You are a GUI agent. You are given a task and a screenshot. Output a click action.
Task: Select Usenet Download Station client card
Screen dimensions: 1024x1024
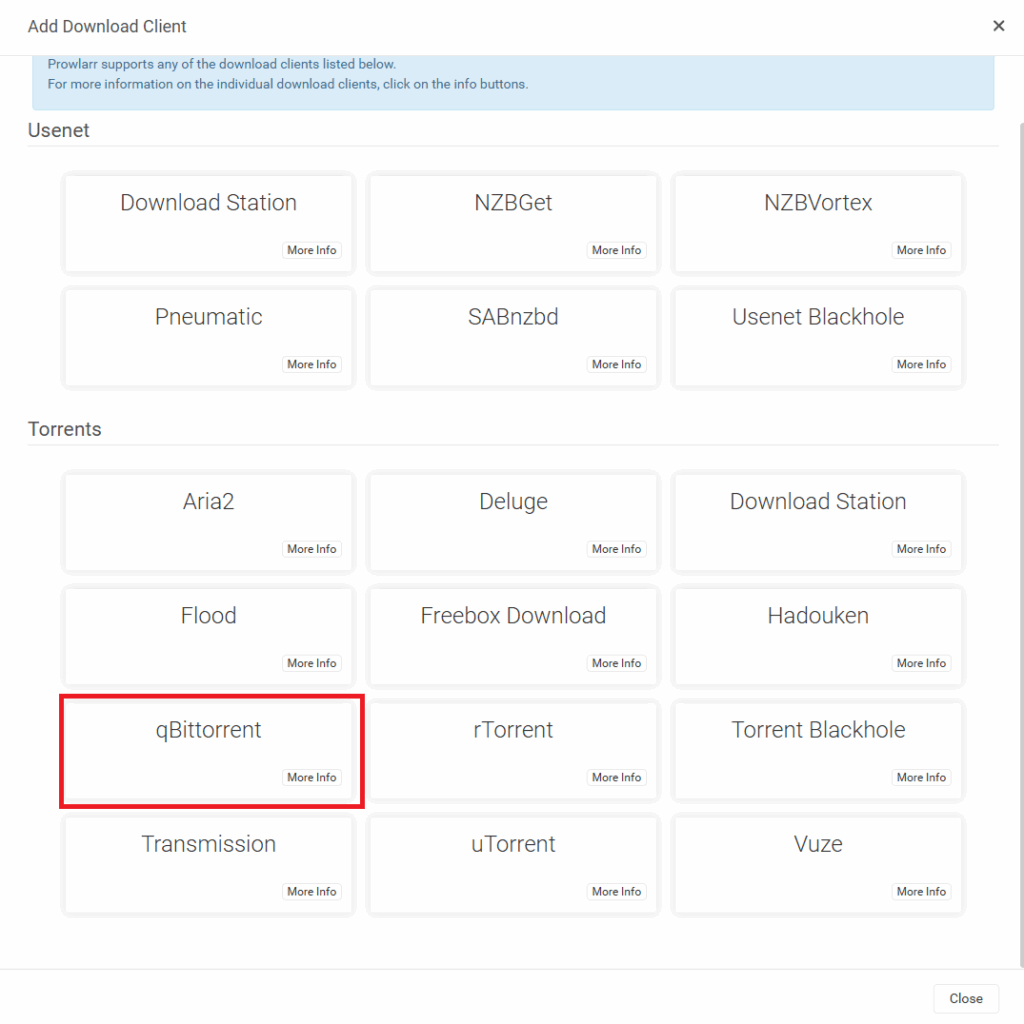coord(208,223)
